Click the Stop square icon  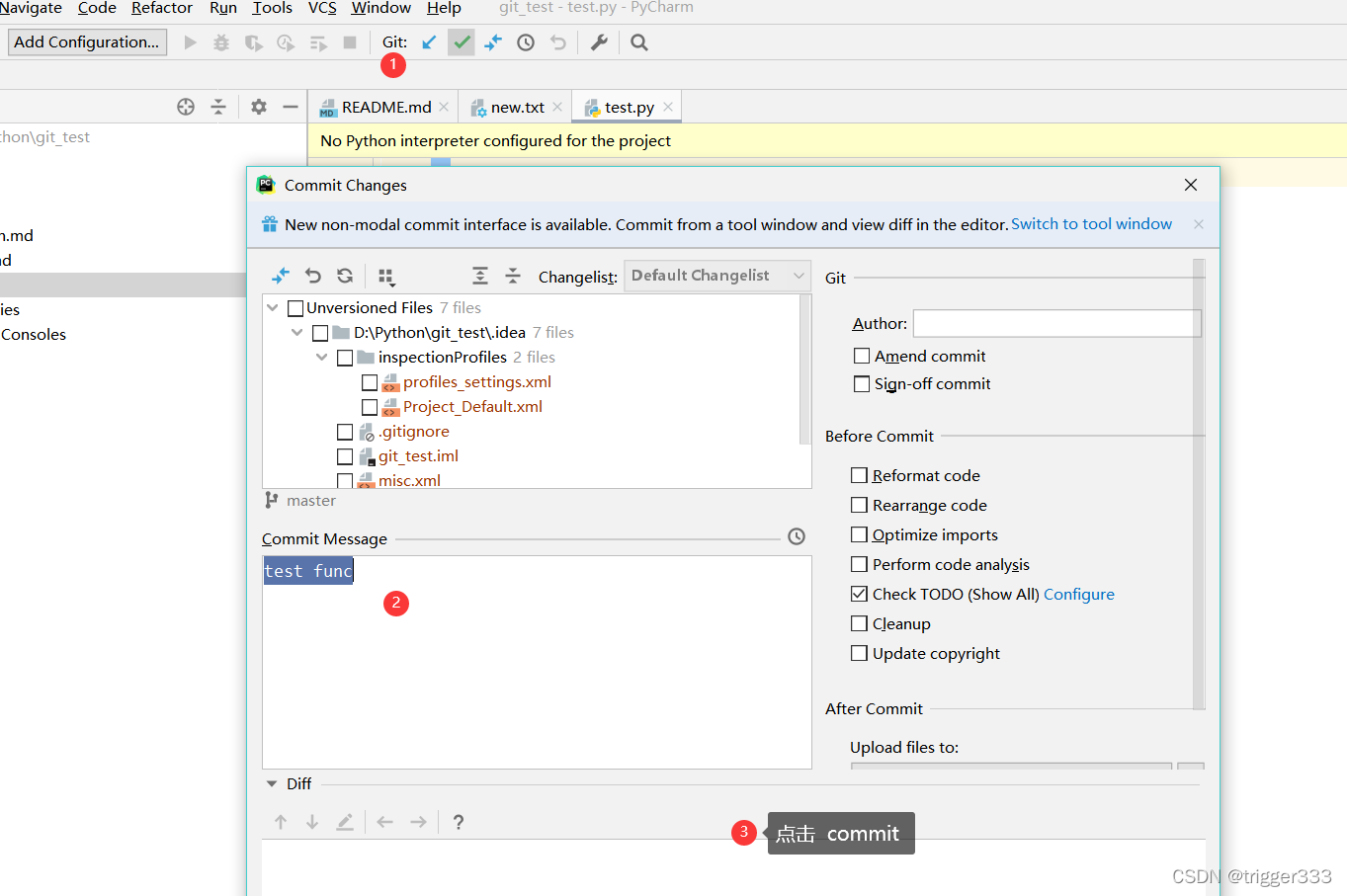click(349, 42)
